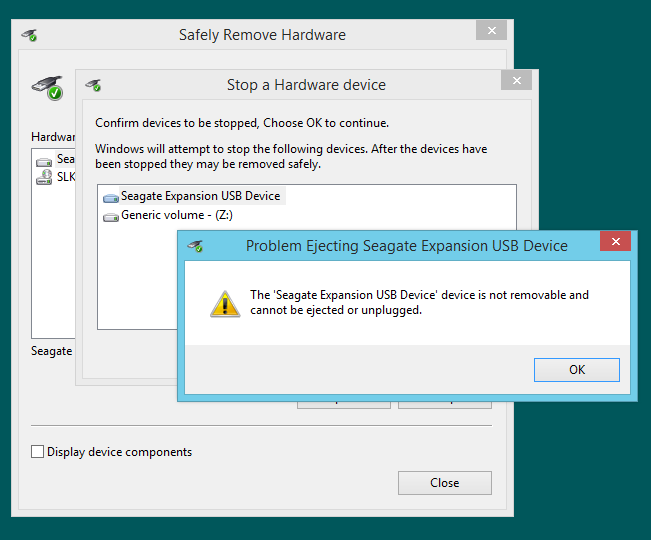
Task: Click Close in Safely Remove Hardware window
Action: click(445, 483)
